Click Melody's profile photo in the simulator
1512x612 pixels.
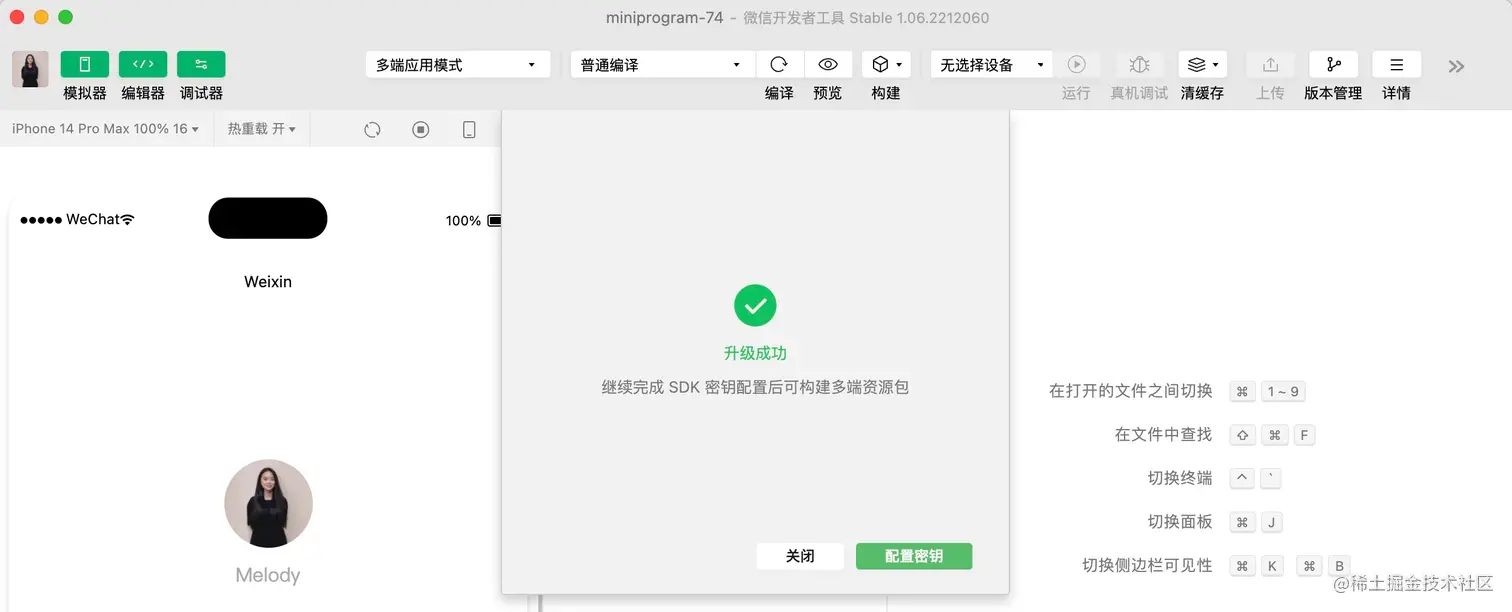(268, 503)
